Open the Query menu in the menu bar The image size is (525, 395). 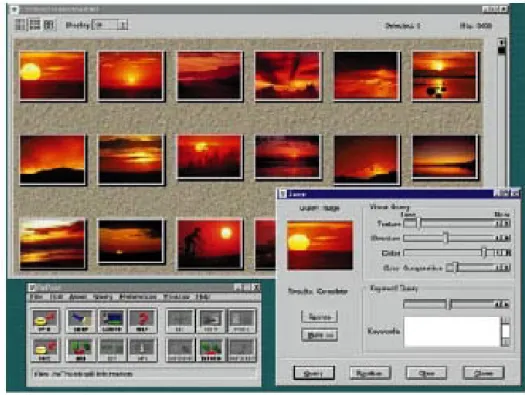(x=102, y=297)
